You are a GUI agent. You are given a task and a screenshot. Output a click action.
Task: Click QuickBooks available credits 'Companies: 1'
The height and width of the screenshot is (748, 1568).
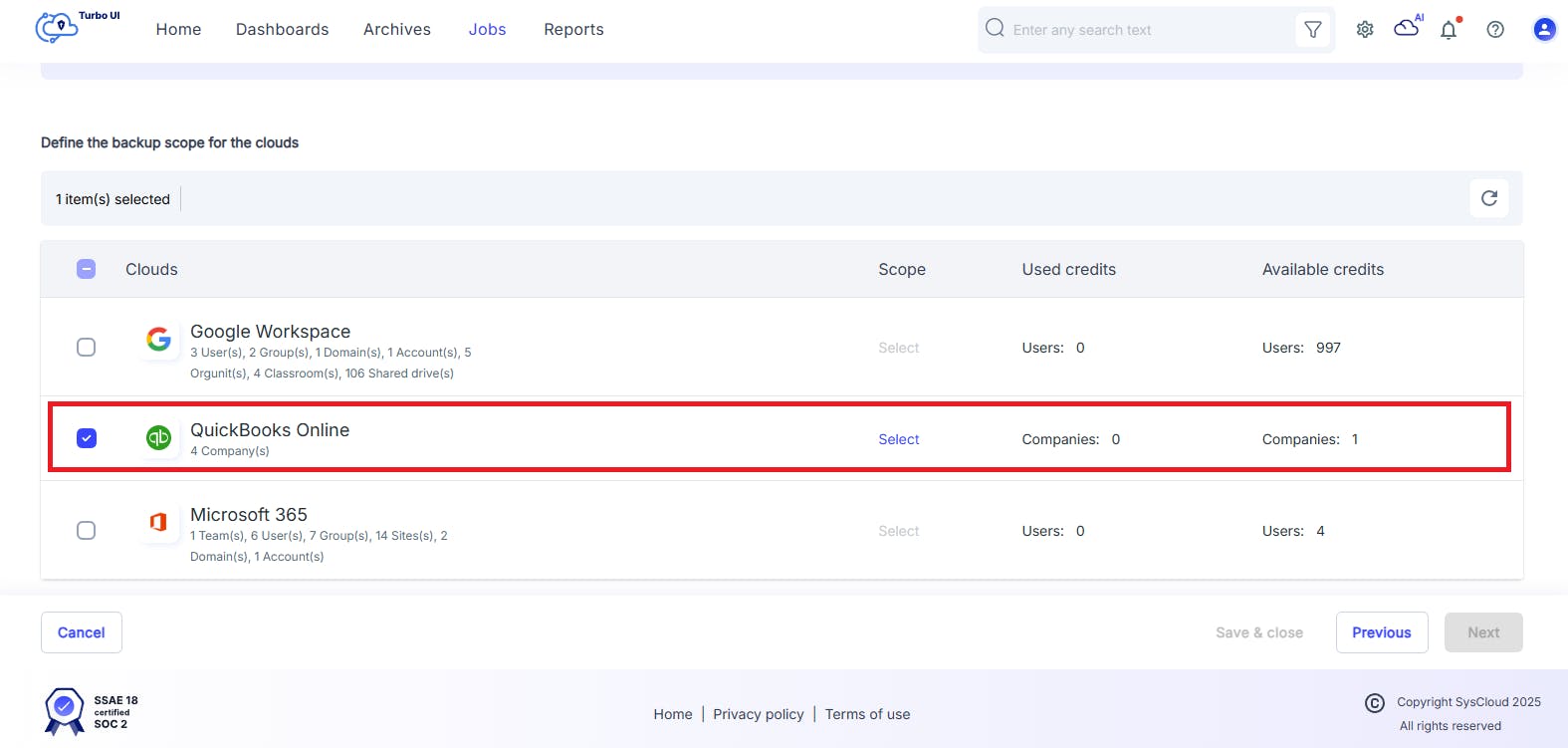click(x=1310, y=439)
